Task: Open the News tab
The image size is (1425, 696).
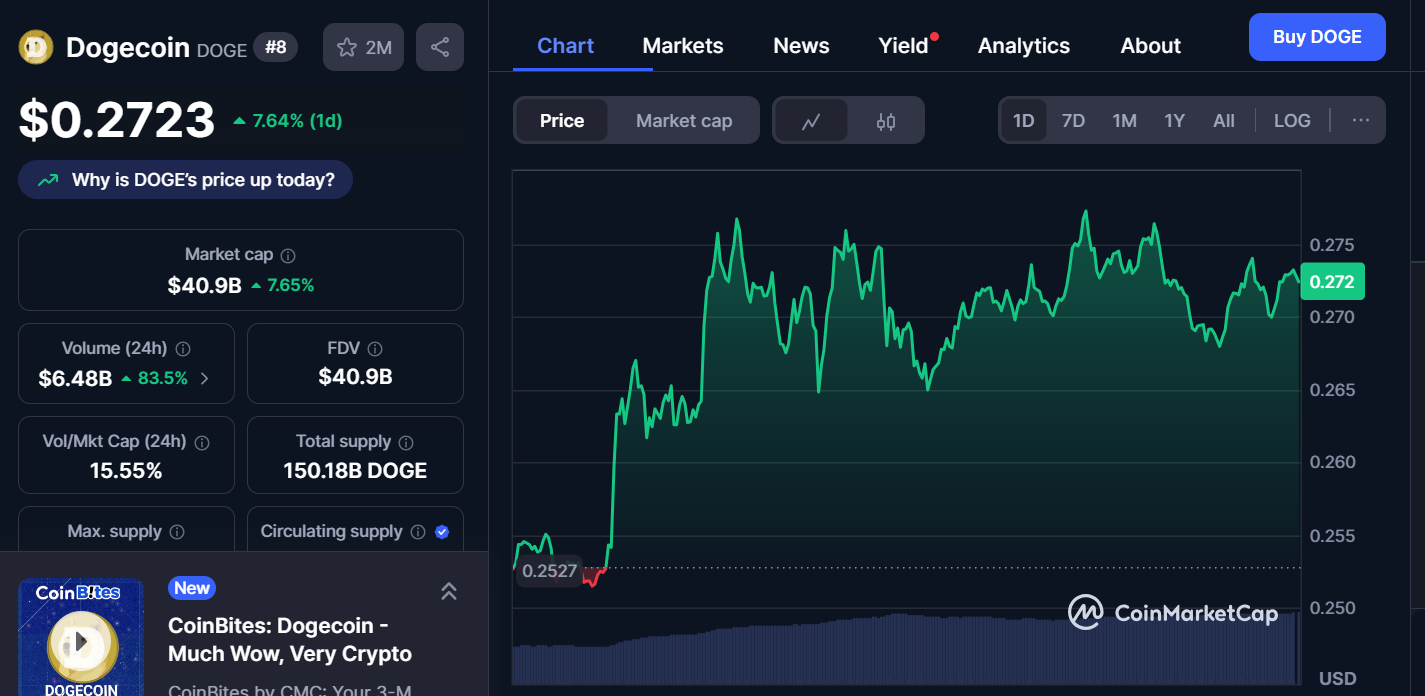Action: click(801, 46)
